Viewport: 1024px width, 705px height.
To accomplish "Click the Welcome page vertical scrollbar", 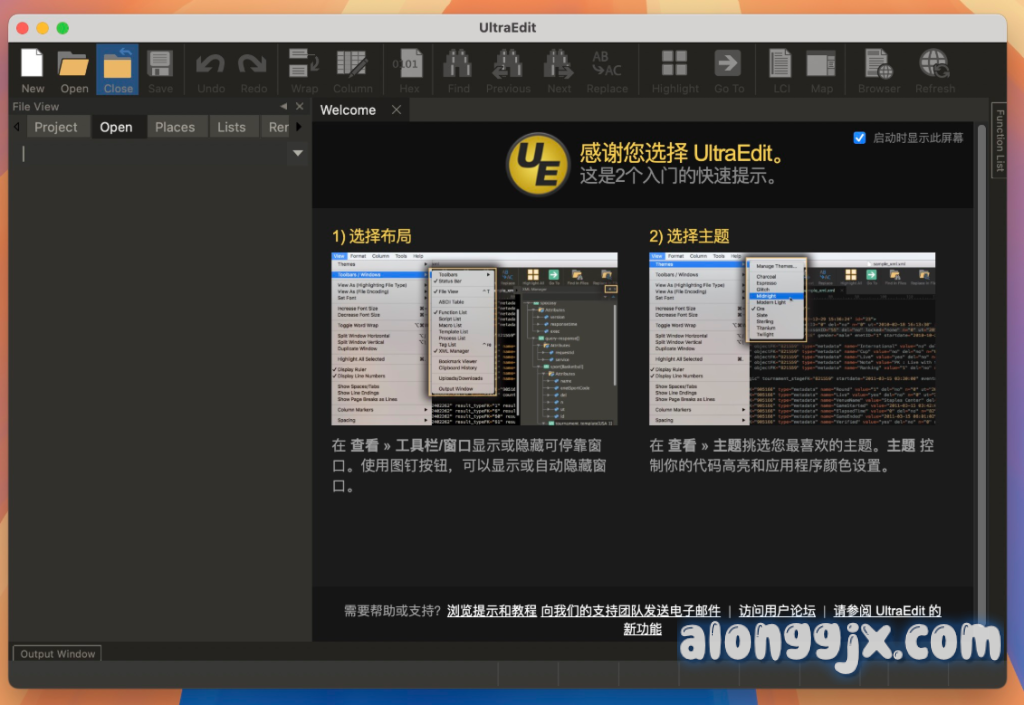I will pyautogui.click(x=980, y=380).
